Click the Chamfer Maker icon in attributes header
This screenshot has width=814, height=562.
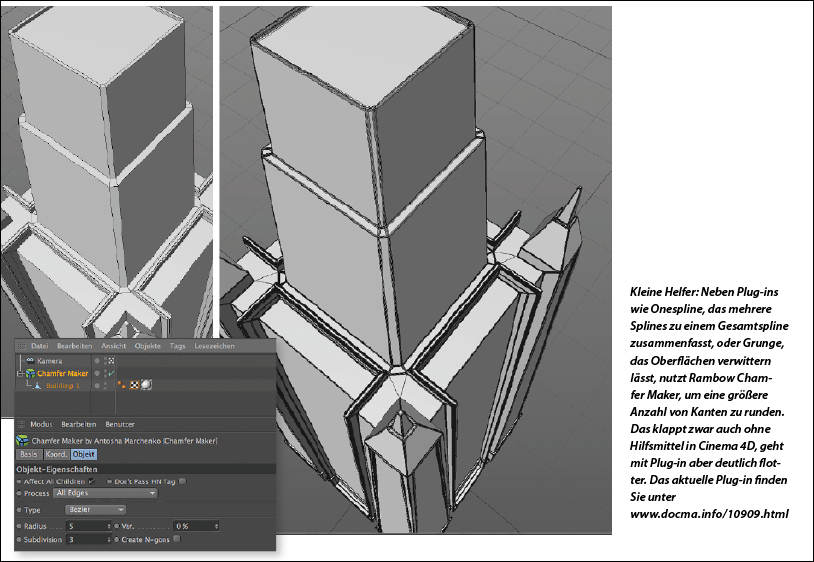click(x=22, y=440)
